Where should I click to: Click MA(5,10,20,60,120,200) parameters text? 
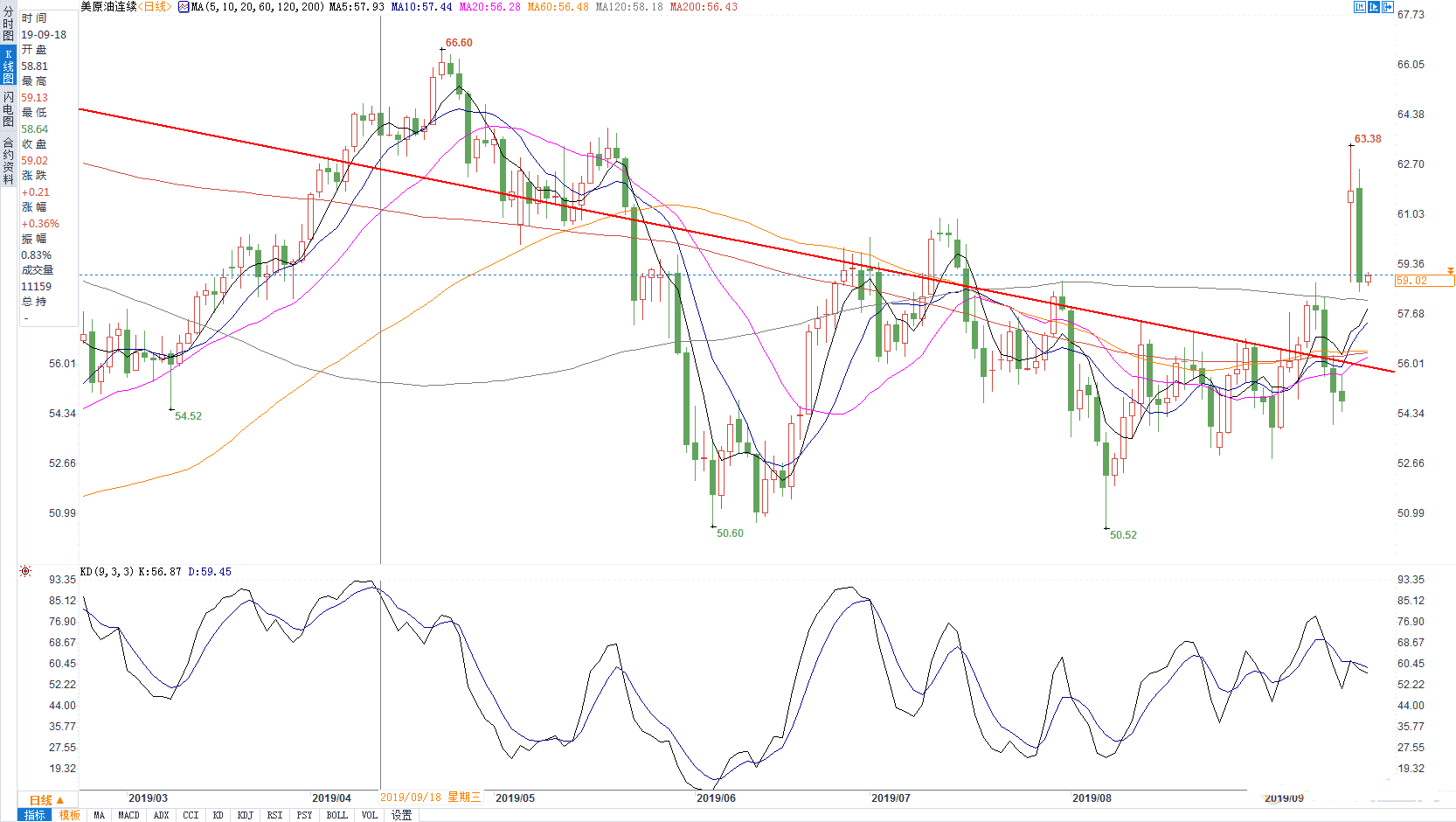click(258, 7)
